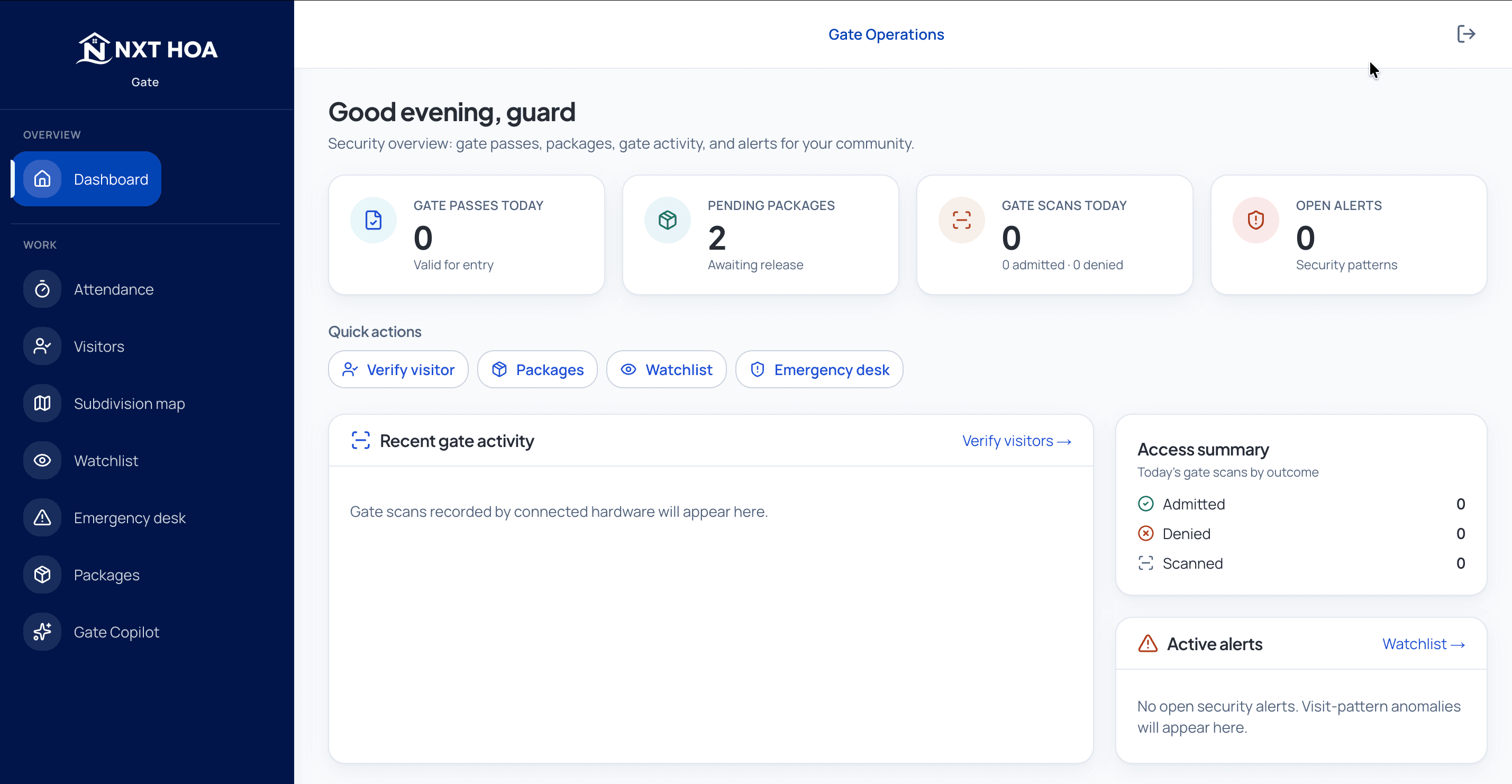Click the Pending Packages box icon

[x=667, y=220]
